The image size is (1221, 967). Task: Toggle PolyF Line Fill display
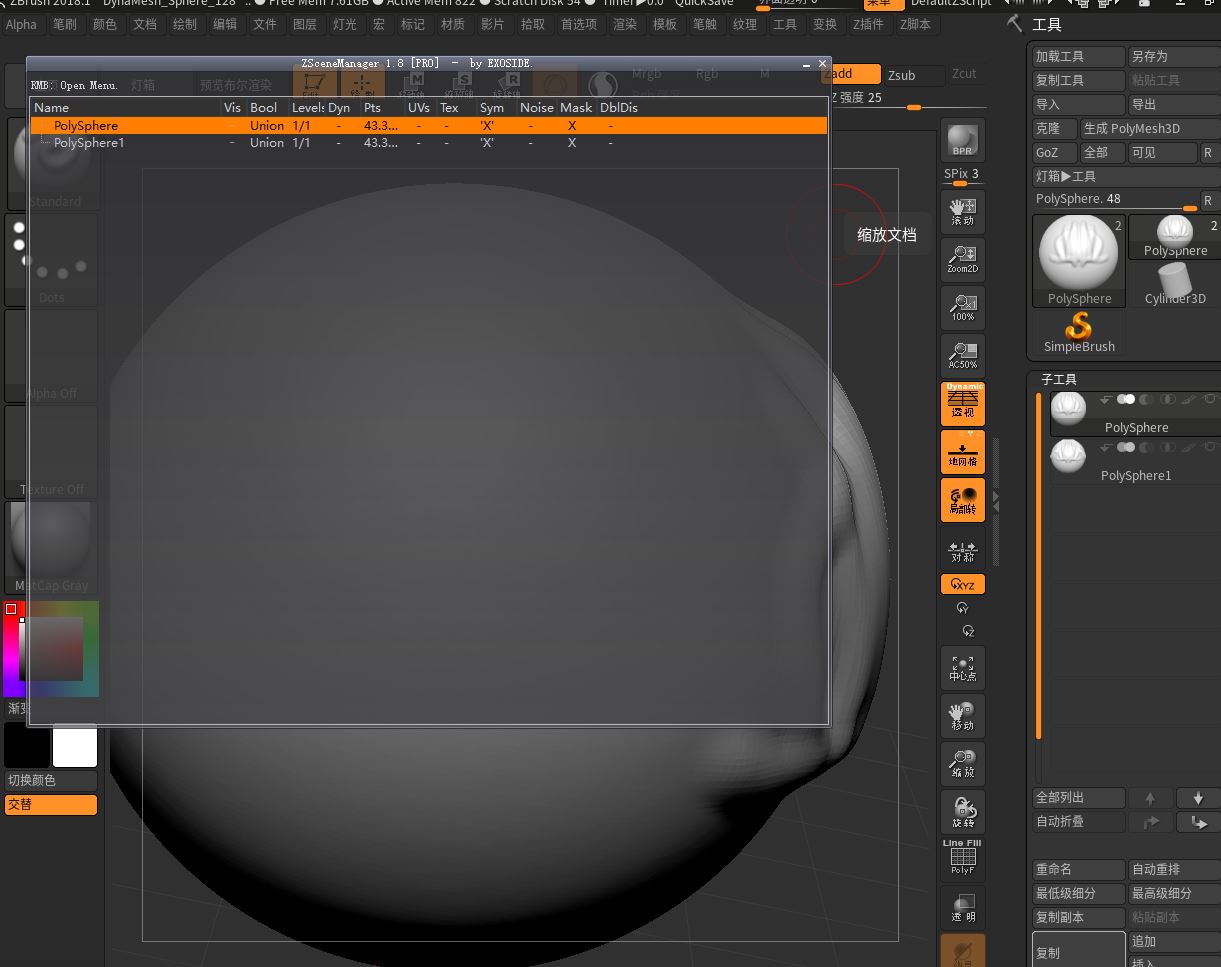pyautogui.click(x=962, y=859)
